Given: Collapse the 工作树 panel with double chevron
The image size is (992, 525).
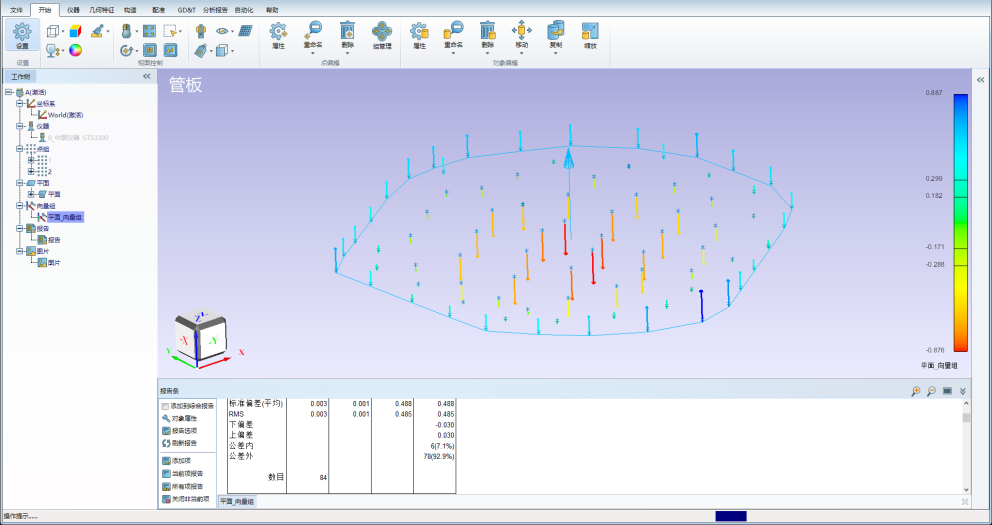Looking at the screenshot, I should 146,76.
